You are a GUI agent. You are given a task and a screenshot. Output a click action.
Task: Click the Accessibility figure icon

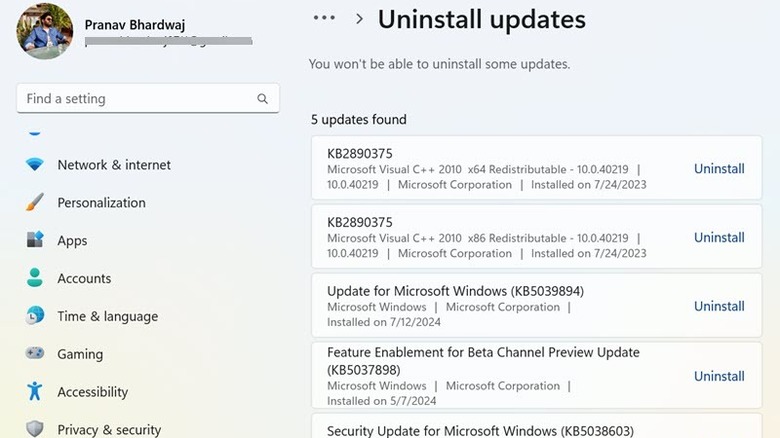(35, 391)
